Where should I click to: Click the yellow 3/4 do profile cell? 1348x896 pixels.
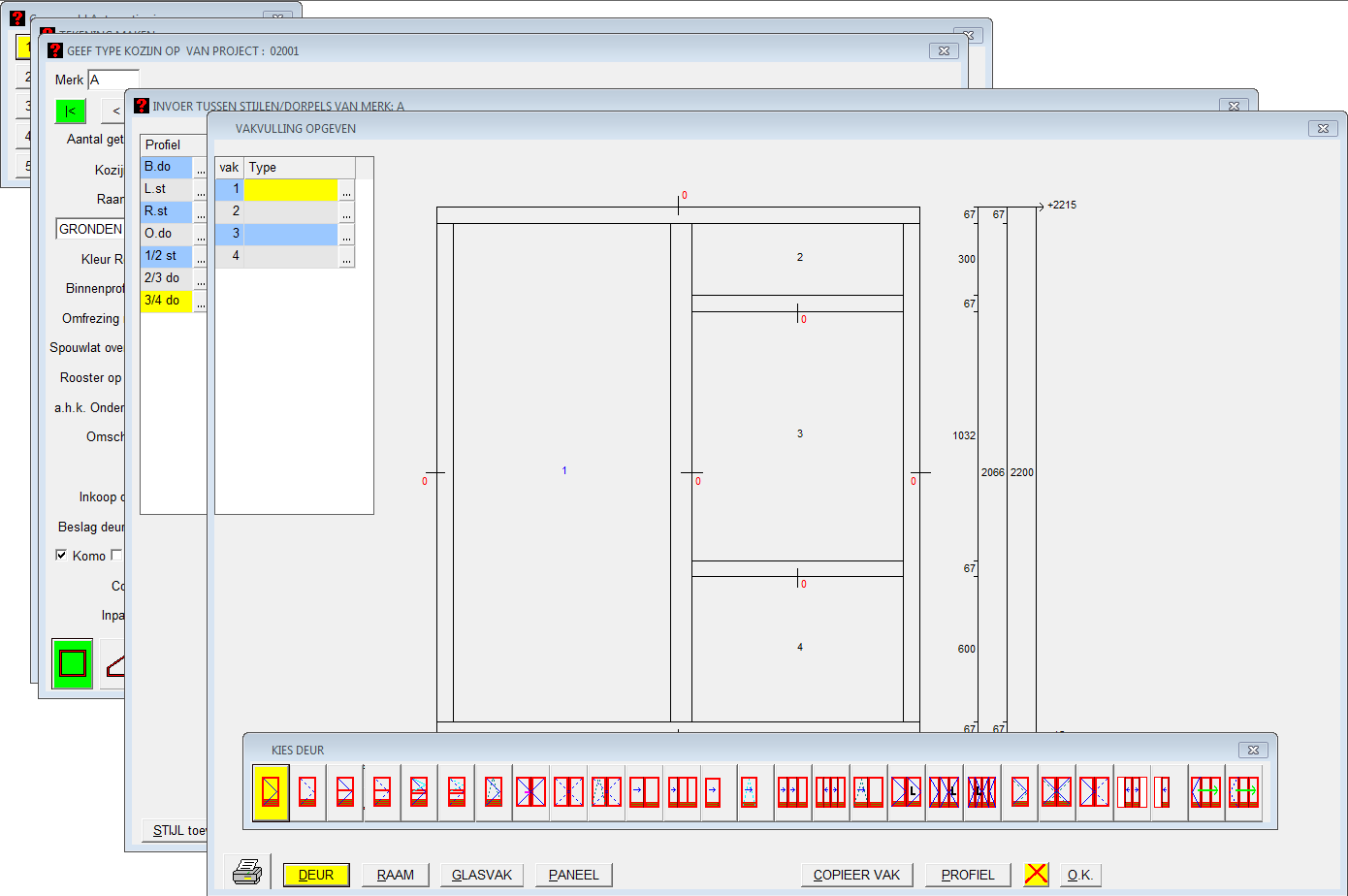pyautogui.click(x=166, y=301)
